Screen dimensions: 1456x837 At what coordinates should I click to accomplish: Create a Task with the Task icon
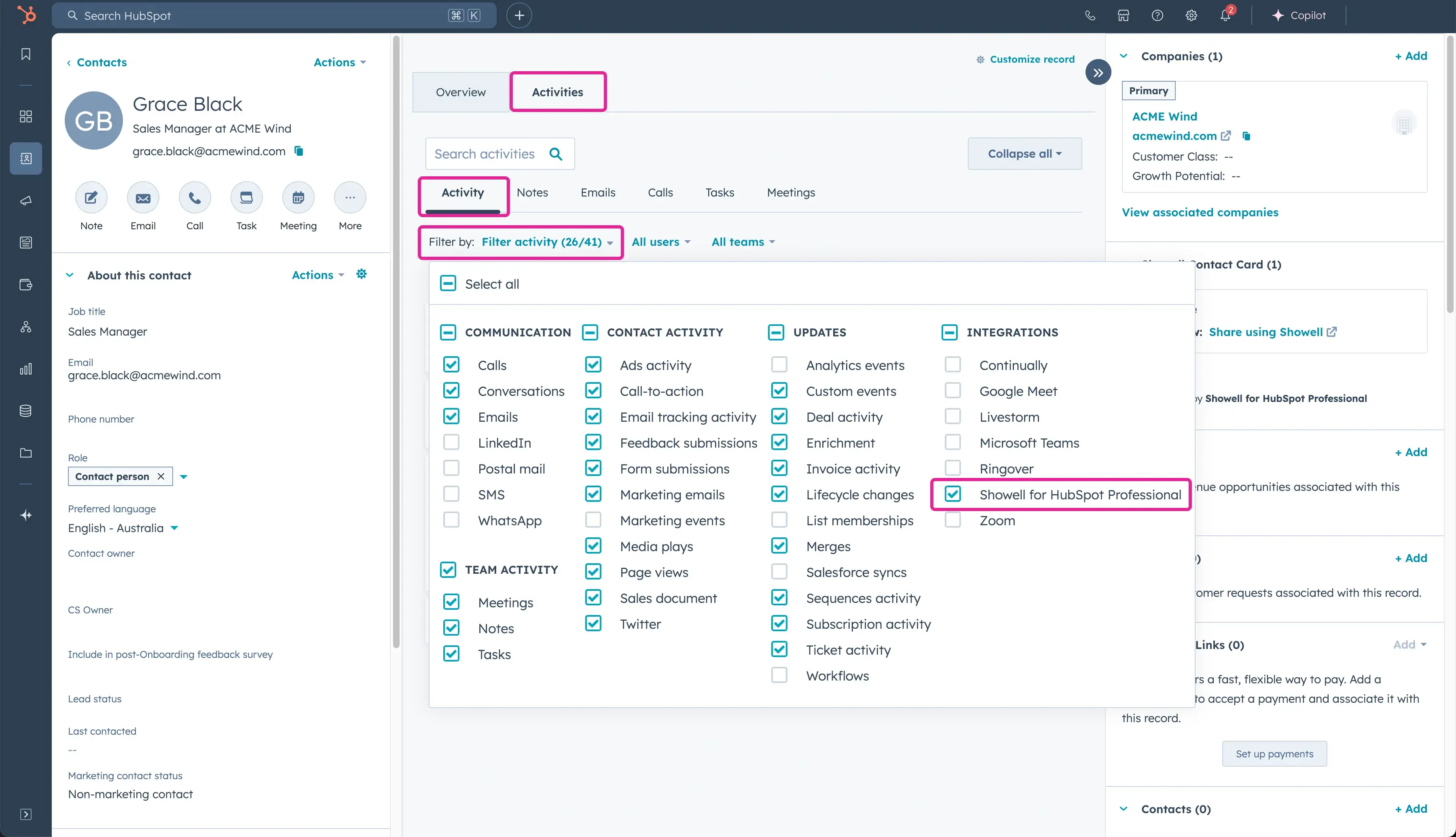click(247, 198)
